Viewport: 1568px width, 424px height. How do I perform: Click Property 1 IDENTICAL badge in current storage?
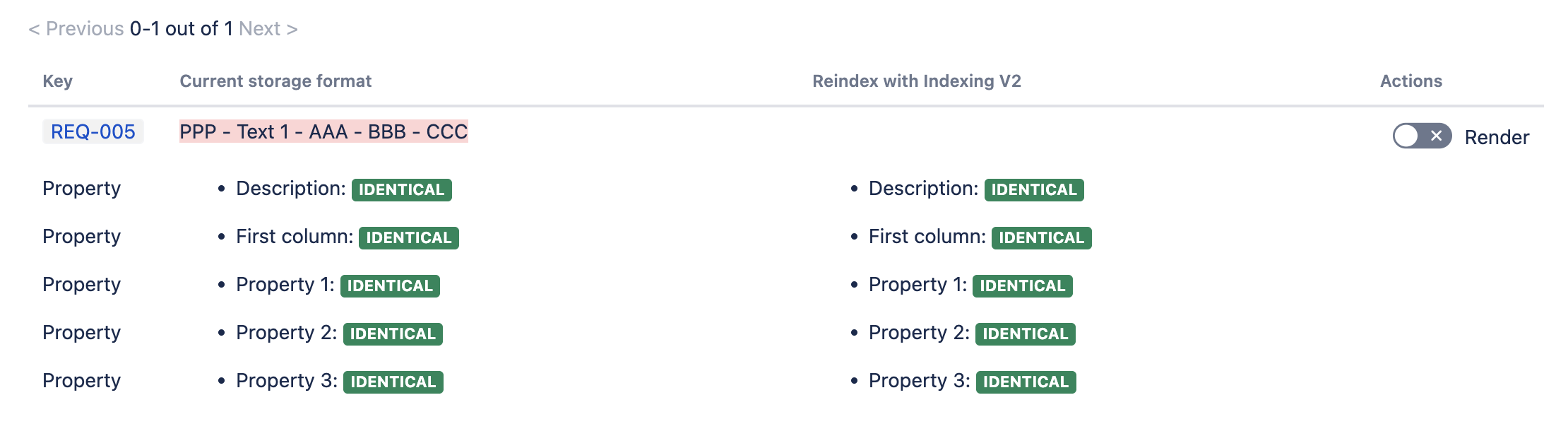390,285
